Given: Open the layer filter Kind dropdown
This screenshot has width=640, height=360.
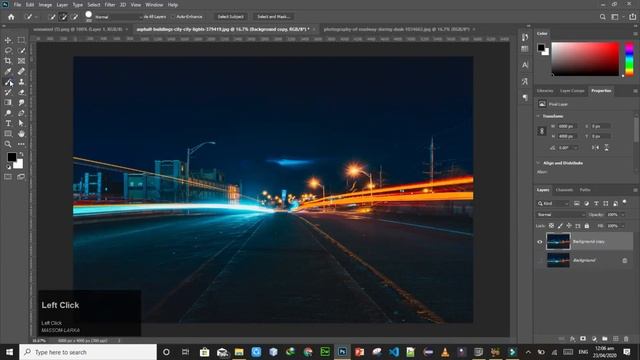Looking at the screenshot, I should click(x=553, y=203).
